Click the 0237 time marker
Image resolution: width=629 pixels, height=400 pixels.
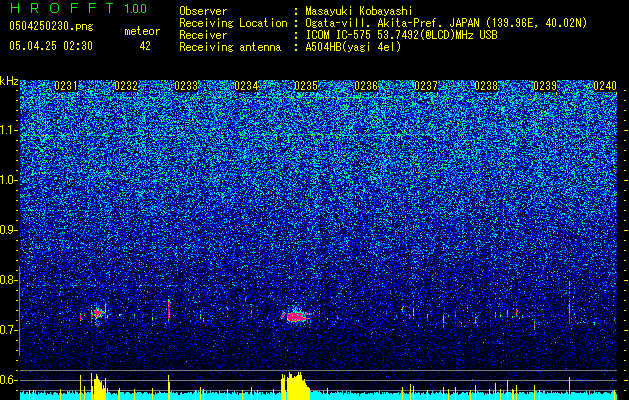coord(426,86)
